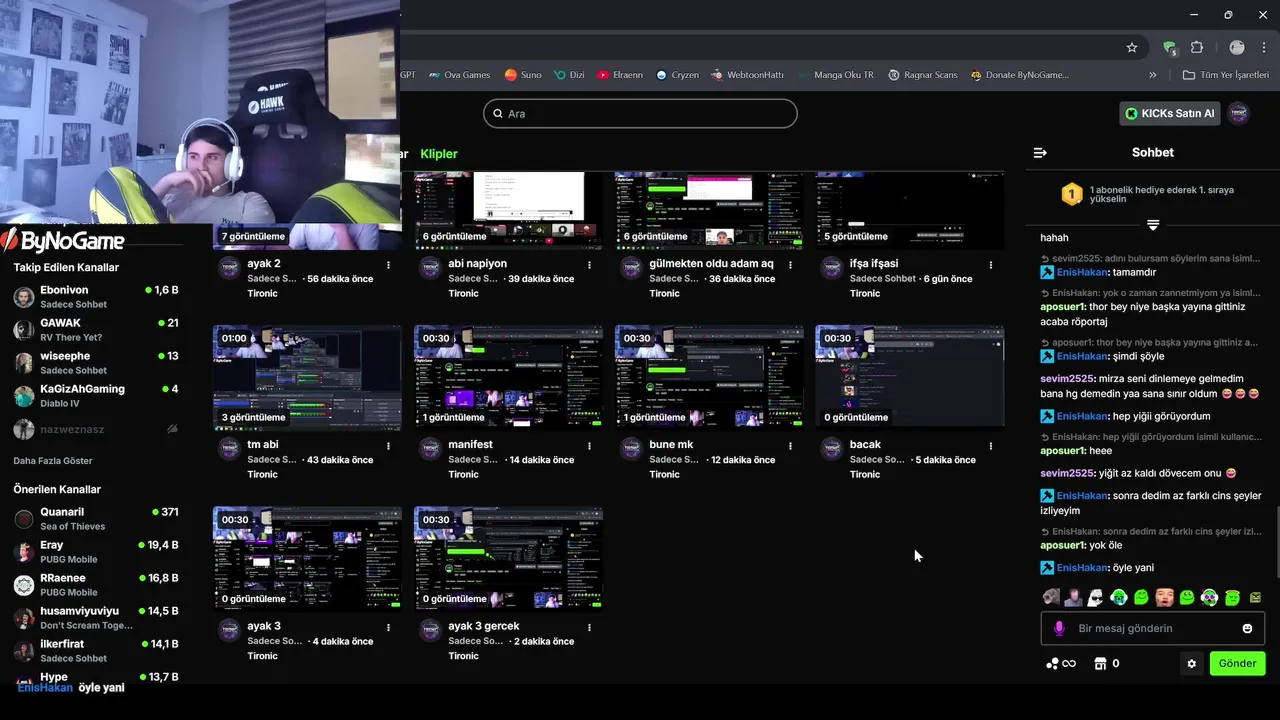
Task: Insert the shouting face emote
Action: (x=1164, y=598)
